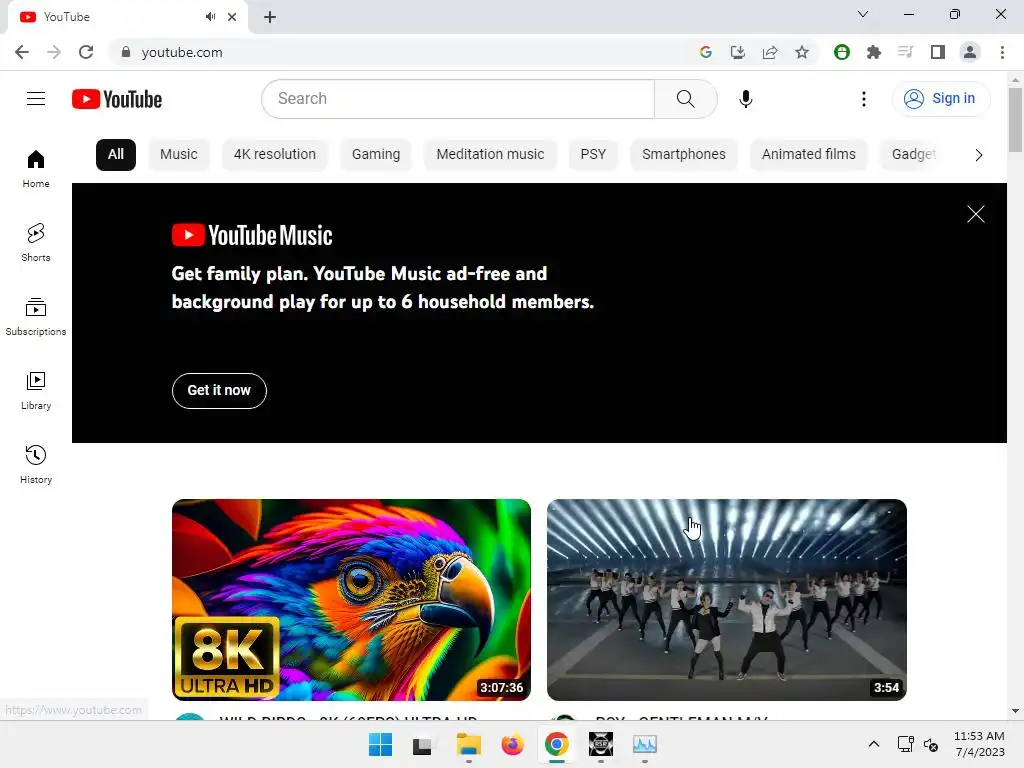Select the PSY filter chip
The image size is (1024, 768).
coord(593,155)
